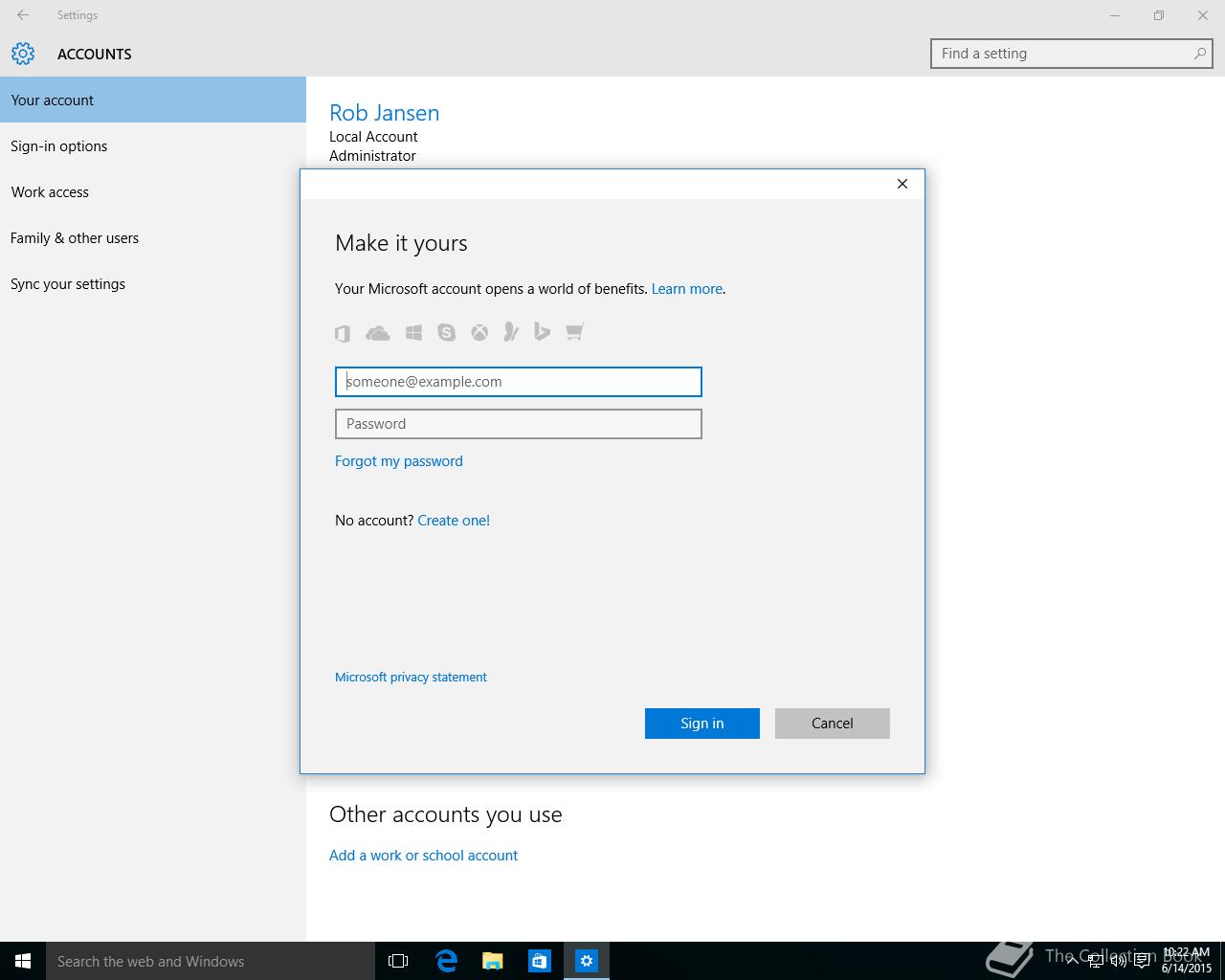Open Task View from the taskbar
Image resolution: width=1225 pixels, height=980 pixels.
coord(398,961)
